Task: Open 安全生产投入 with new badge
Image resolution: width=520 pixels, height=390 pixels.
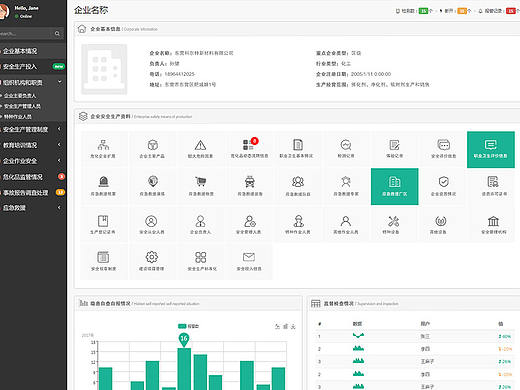Action: [33, 67]
